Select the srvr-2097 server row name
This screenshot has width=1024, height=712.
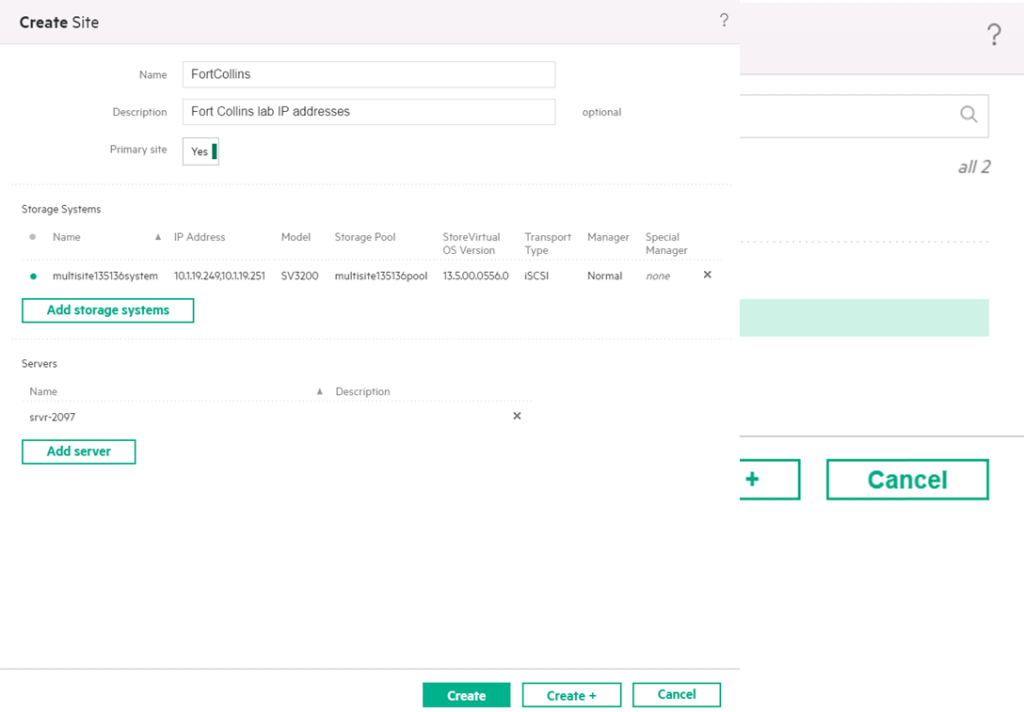click(52, 417)
